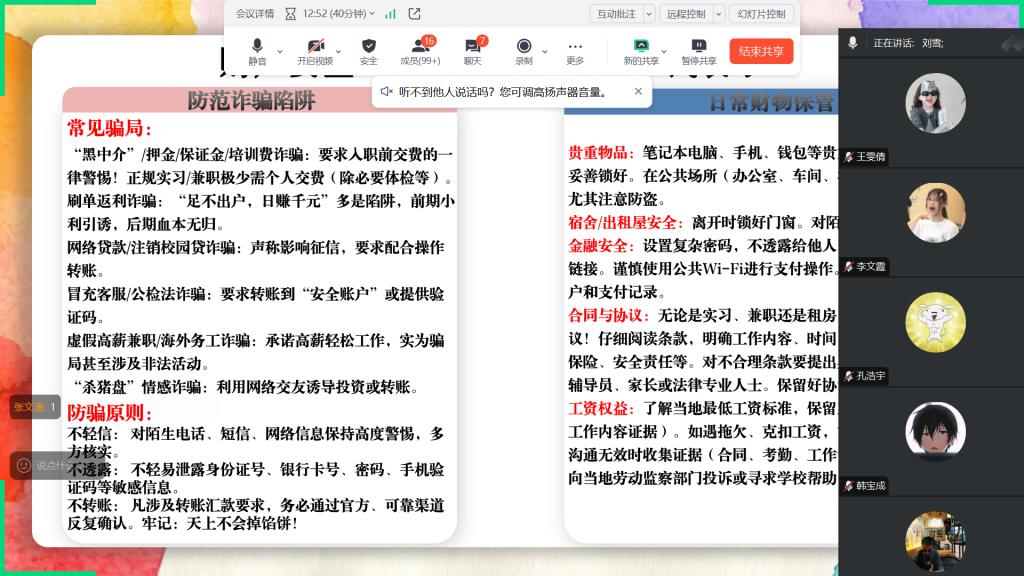Turn on camera with 开启视频
The image size is (1024, 576).
coord(315,51)
